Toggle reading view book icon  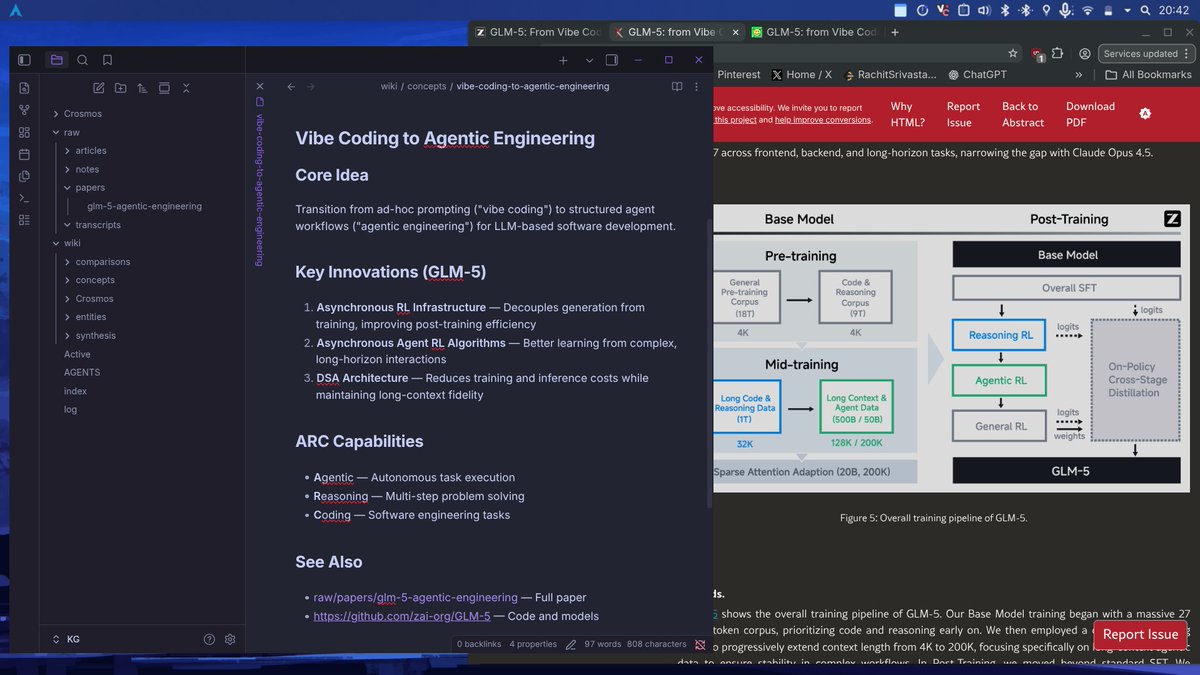point(677,87)
